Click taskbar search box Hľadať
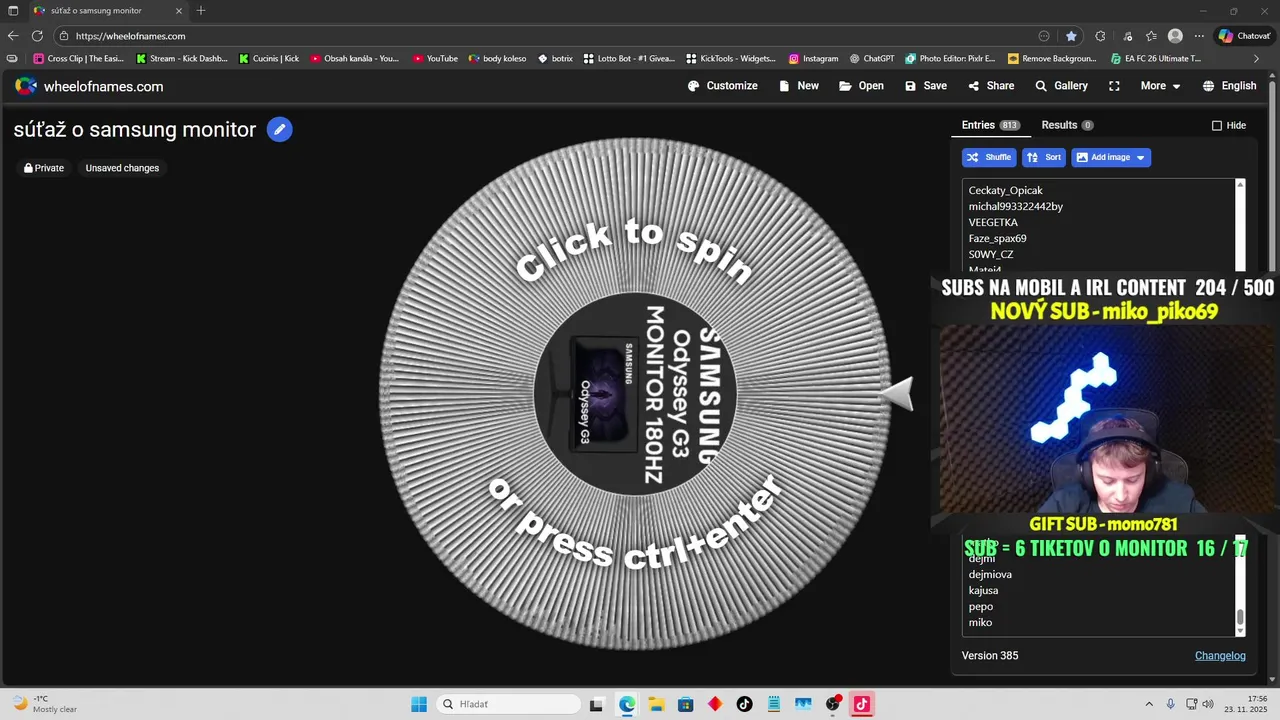 click(507, 704)
